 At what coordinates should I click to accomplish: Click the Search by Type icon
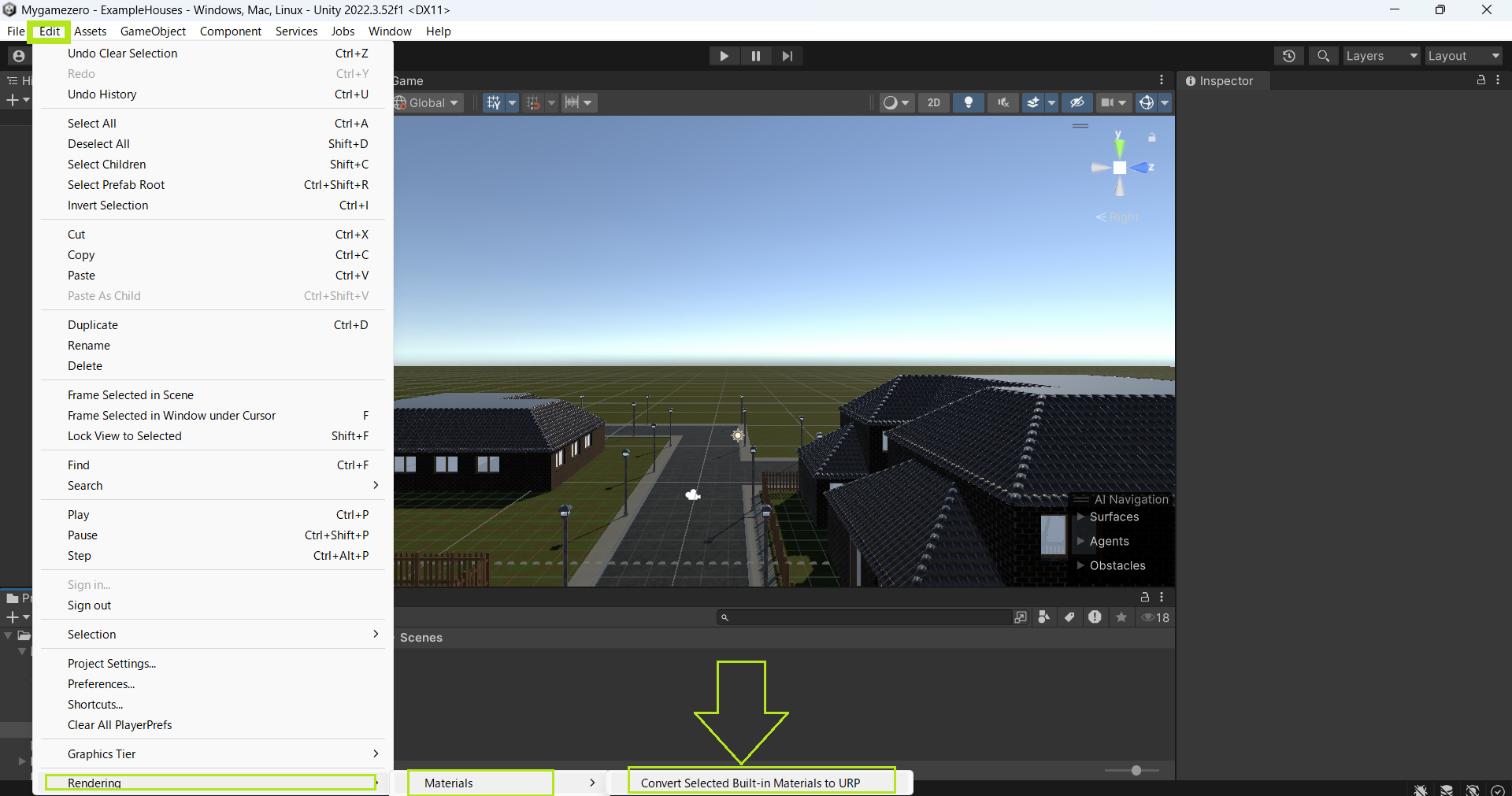(1044, 617)
